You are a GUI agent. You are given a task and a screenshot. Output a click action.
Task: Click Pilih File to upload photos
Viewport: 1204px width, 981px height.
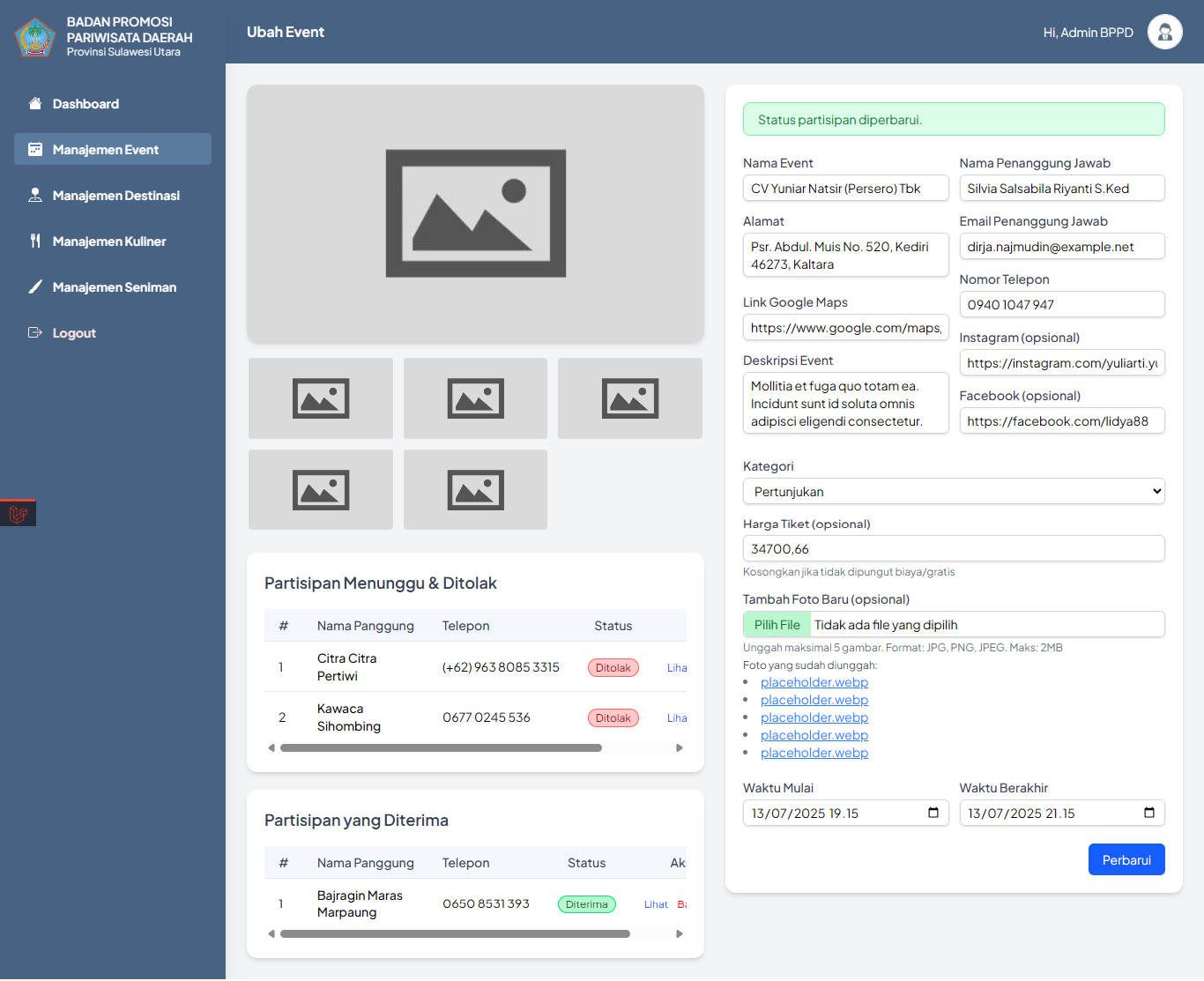[x=777, y=624]
